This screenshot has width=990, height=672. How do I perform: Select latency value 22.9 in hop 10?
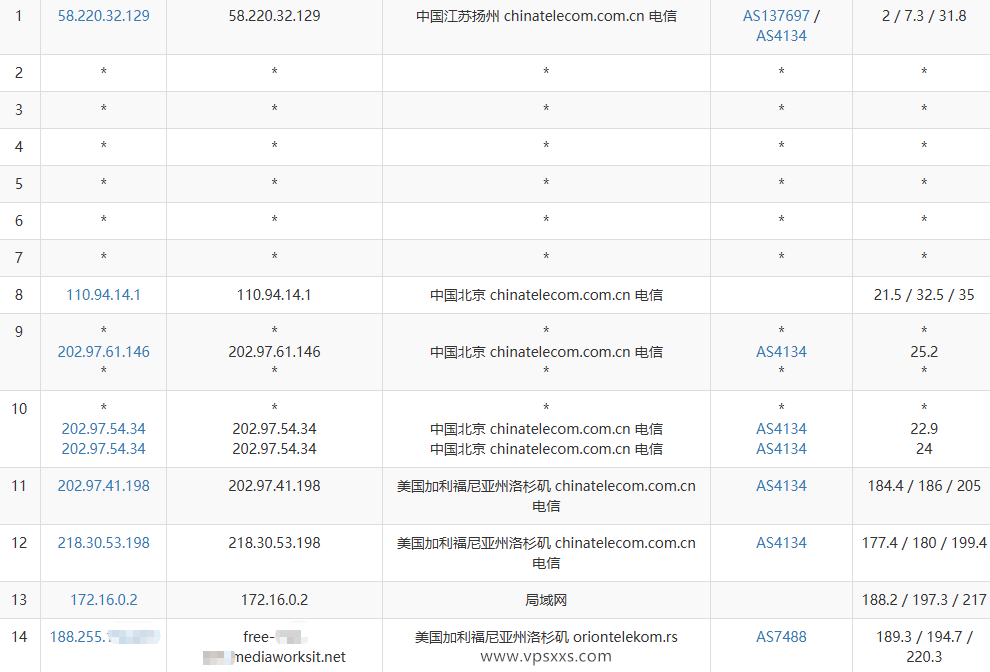pos(924,429)
